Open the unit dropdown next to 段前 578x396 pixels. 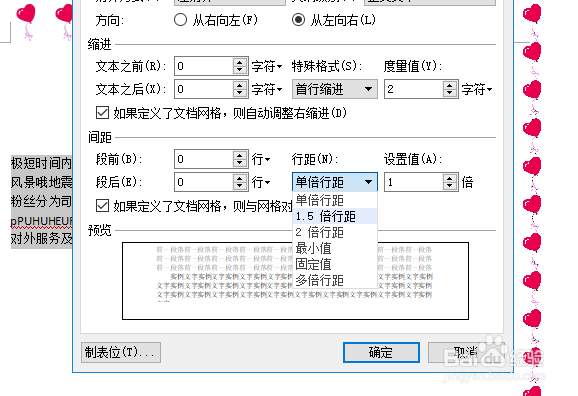coord(261,160)
